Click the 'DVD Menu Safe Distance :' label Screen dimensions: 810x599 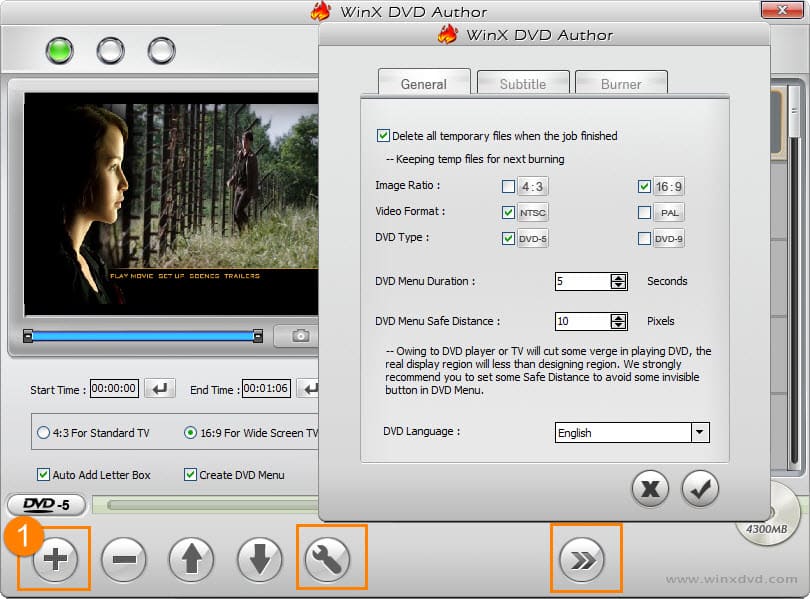click(x=438, y=321)
